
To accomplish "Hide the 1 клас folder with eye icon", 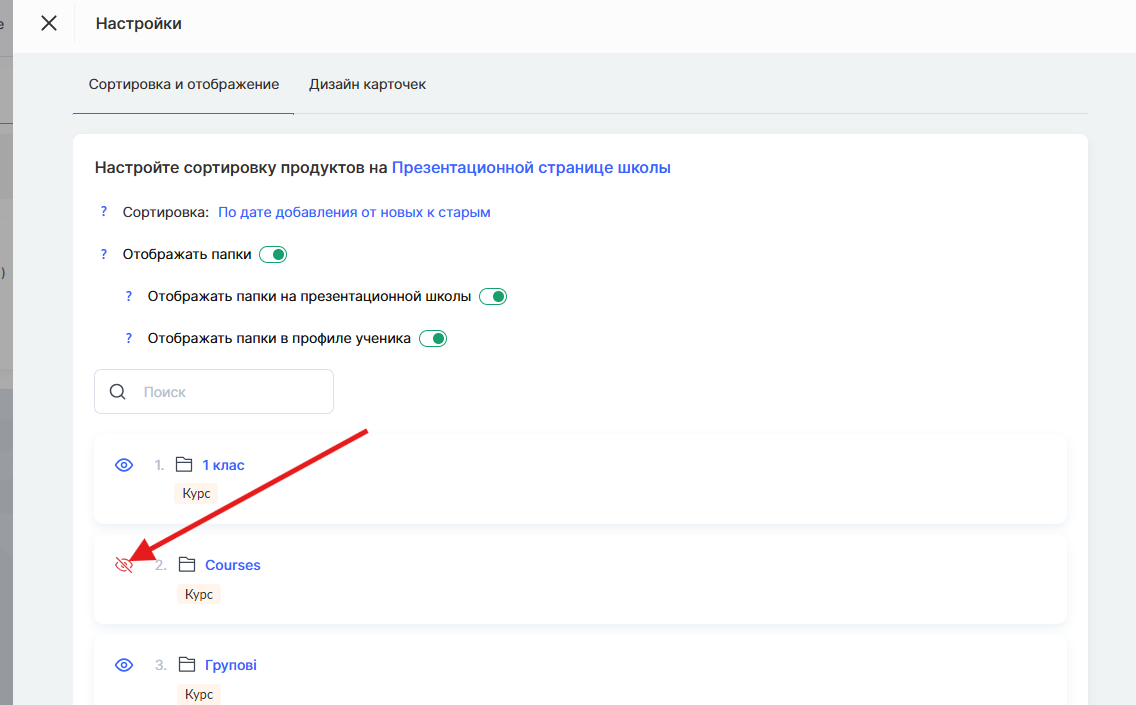I will click(124, 465).
